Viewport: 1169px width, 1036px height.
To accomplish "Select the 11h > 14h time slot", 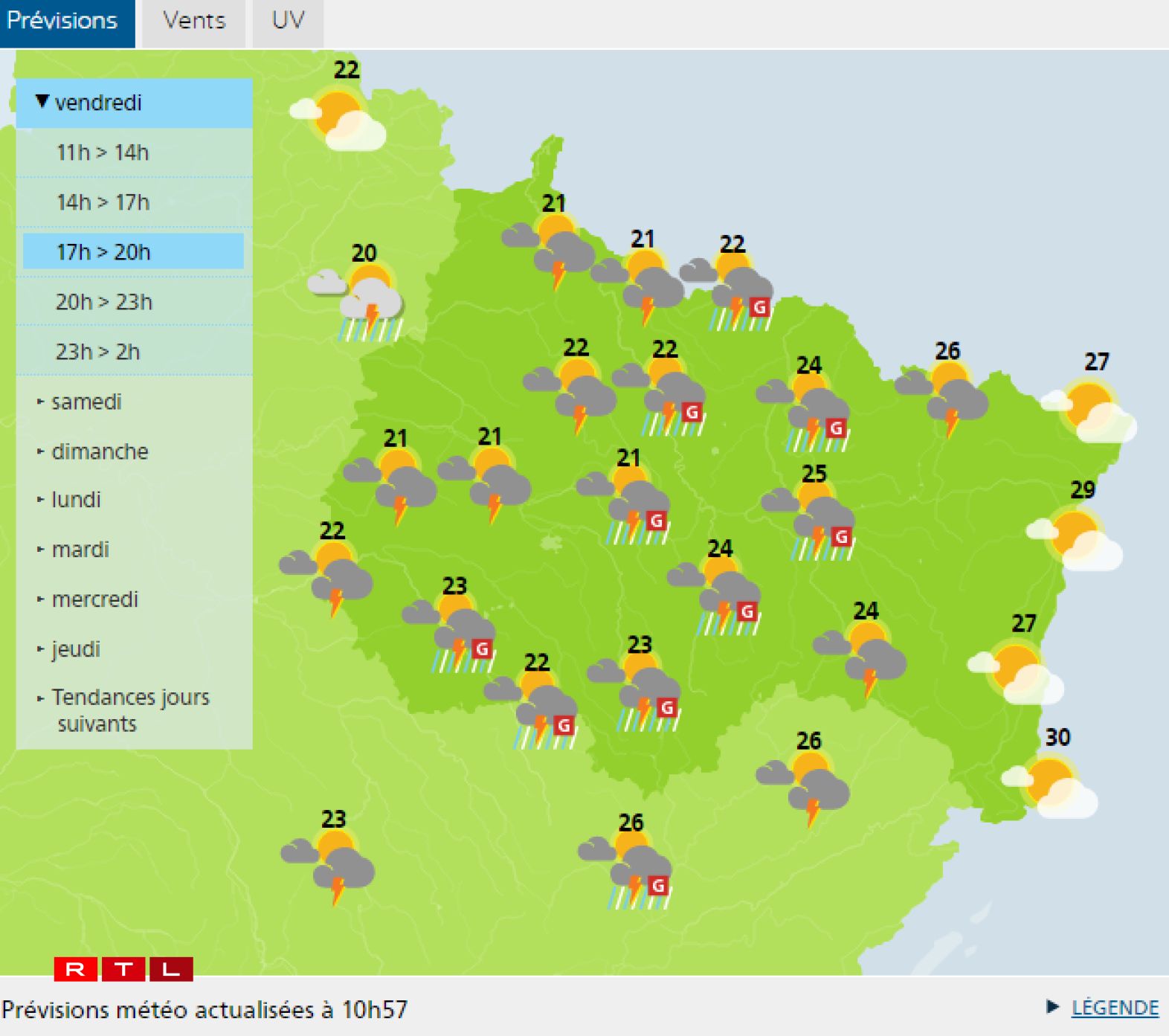I will 103,152.
